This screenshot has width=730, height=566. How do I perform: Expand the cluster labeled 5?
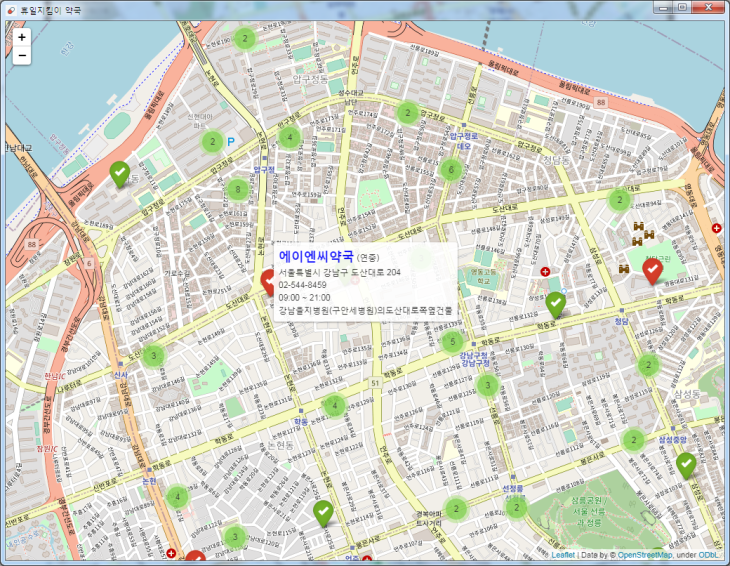pyautogui.click(x=451, y=342)
